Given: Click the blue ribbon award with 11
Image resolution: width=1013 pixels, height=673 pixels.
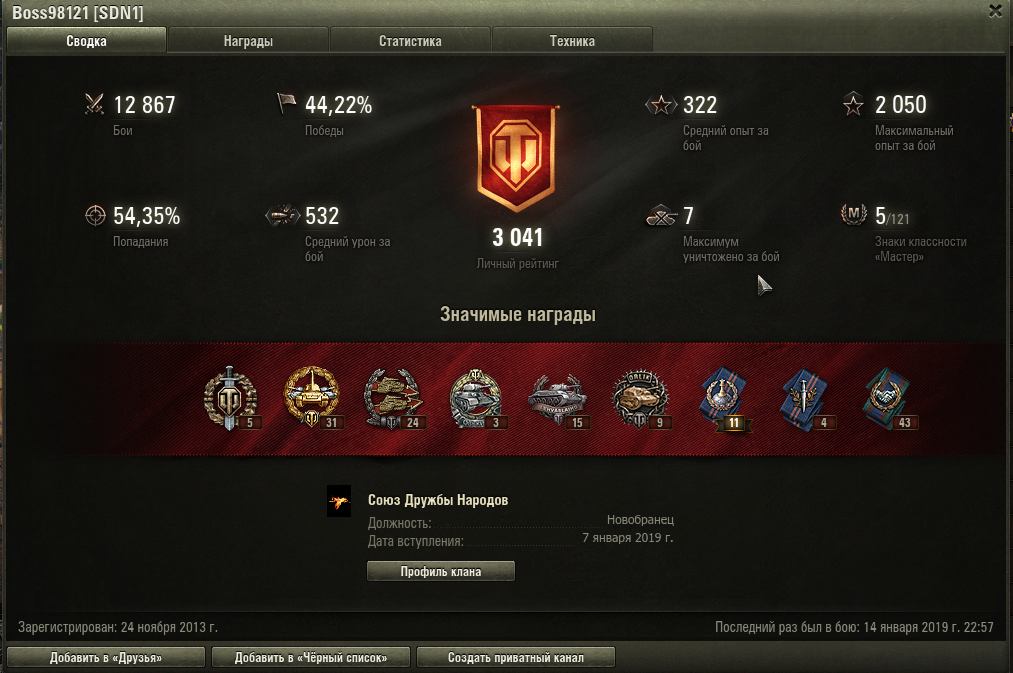Looking at the screenshot, I should pos(724,399).
